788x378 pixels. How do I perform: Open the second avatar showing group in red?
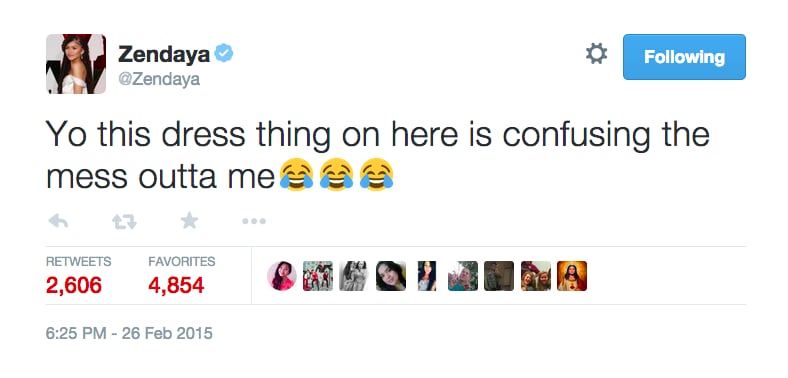(318, 276)
